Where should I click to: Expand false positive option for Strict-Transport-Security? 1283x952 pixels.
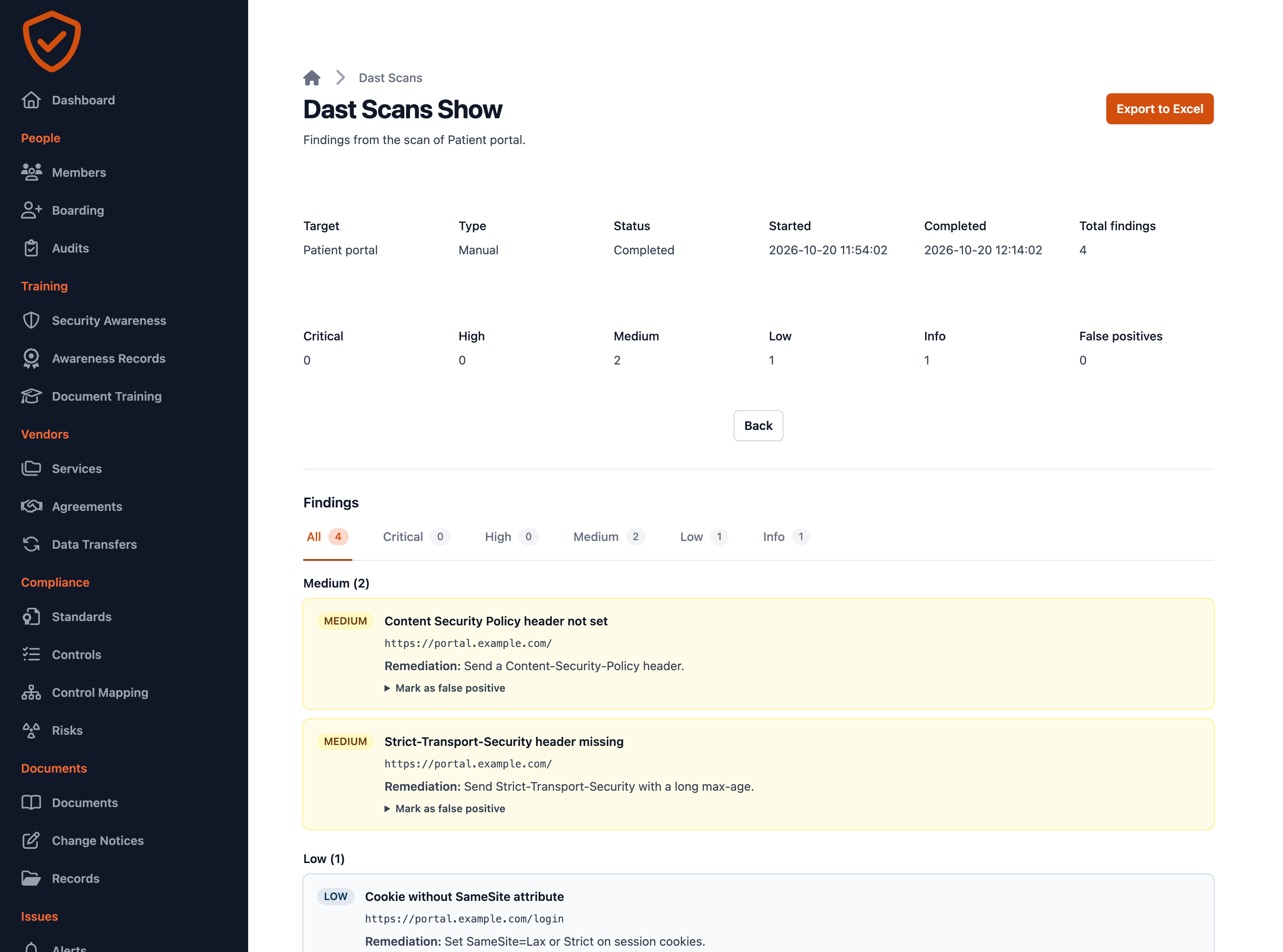445,808
